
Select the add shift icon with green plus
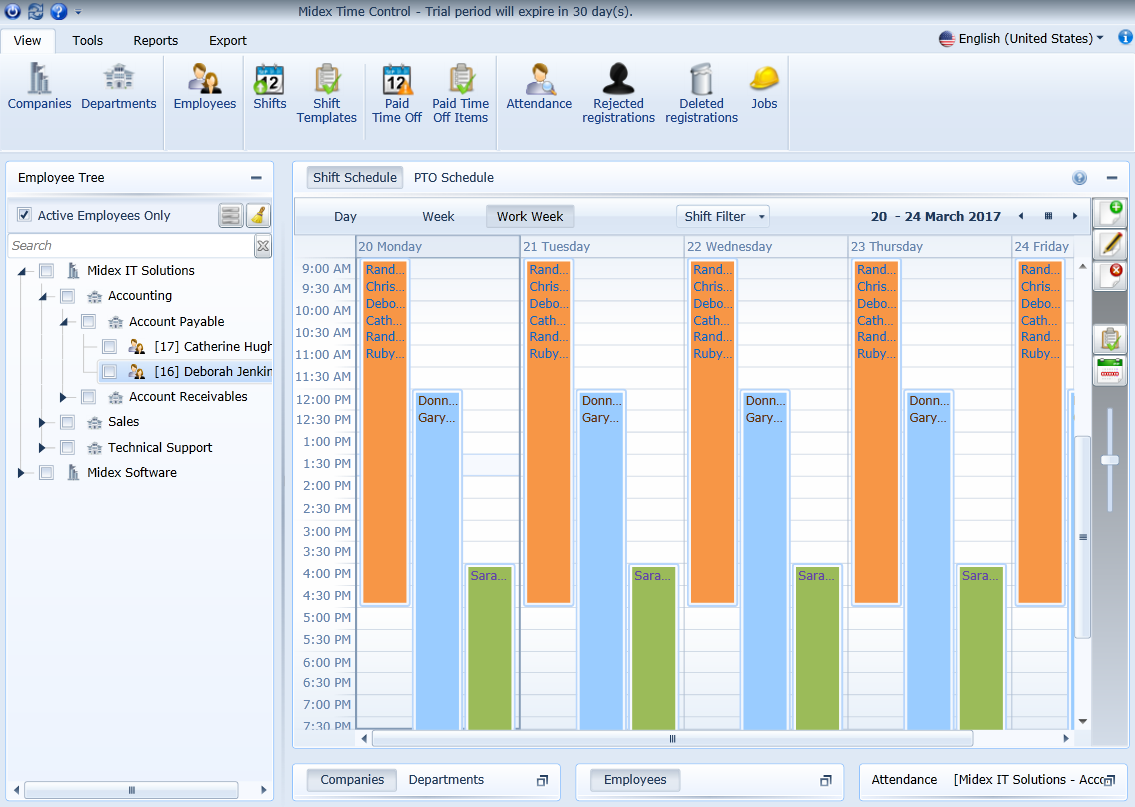(x=1110, y=212)
